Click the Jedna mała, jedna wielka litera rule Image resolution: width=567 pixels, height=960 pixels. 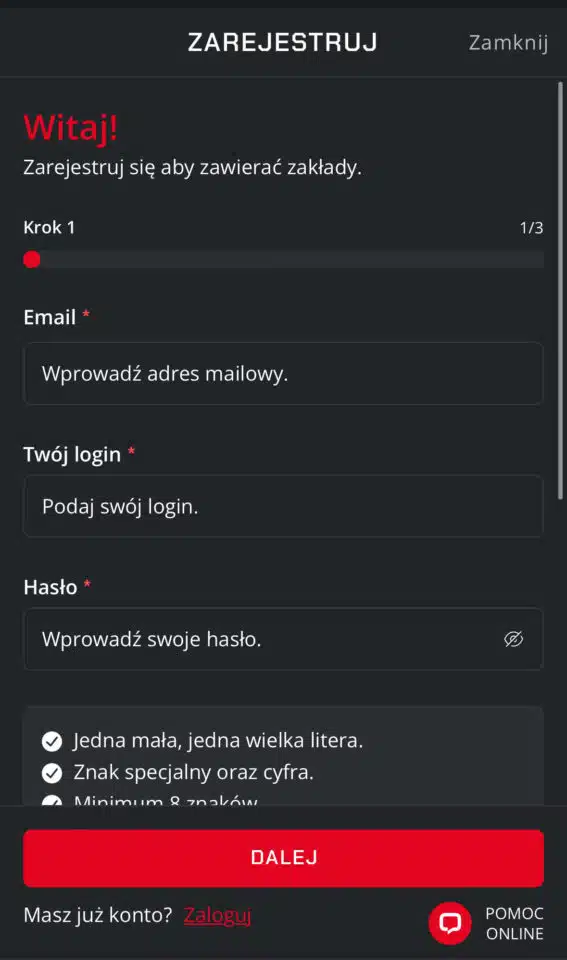[218, 741]
